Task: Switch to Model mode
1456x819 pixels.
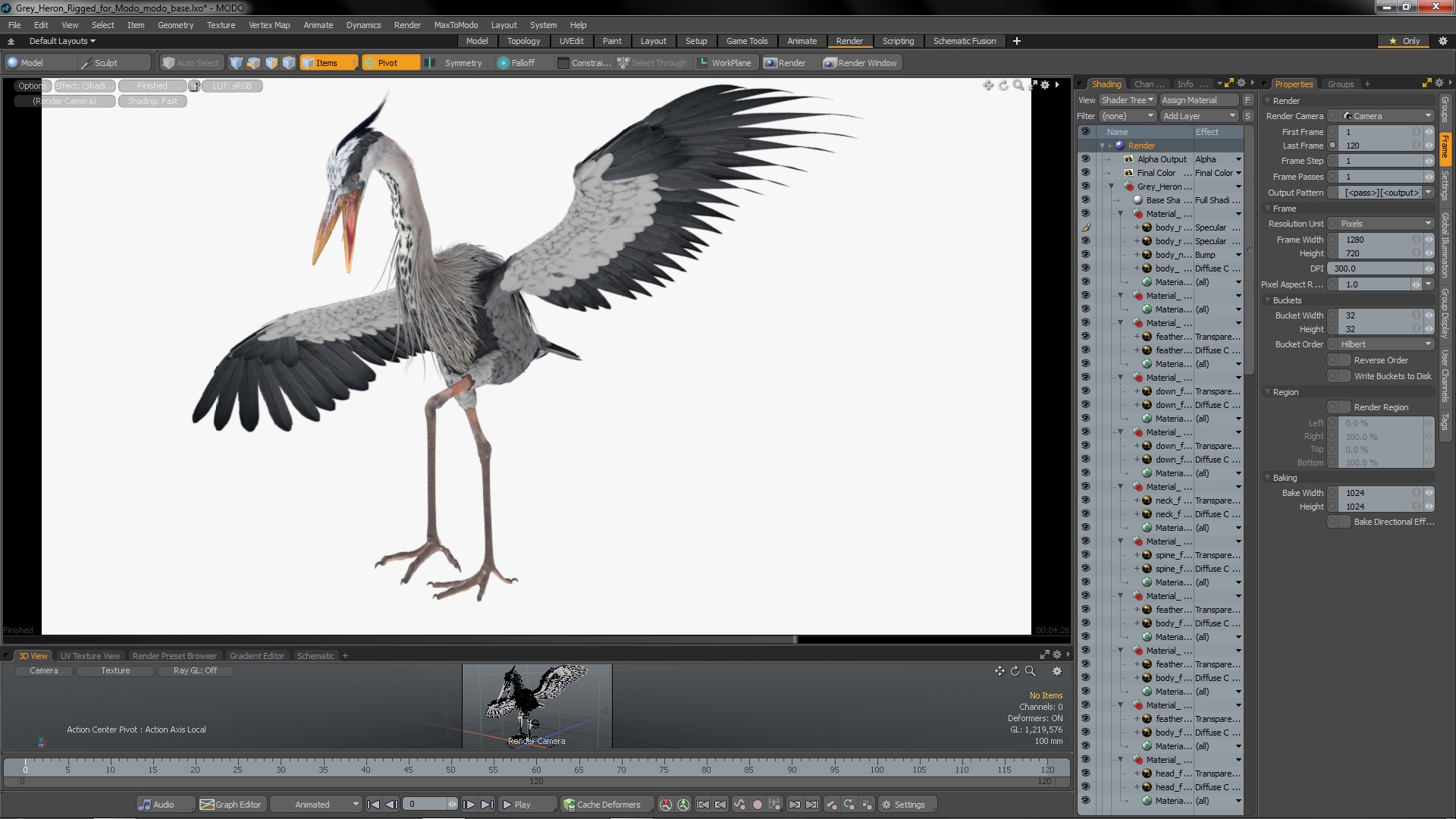Action: 39,63
